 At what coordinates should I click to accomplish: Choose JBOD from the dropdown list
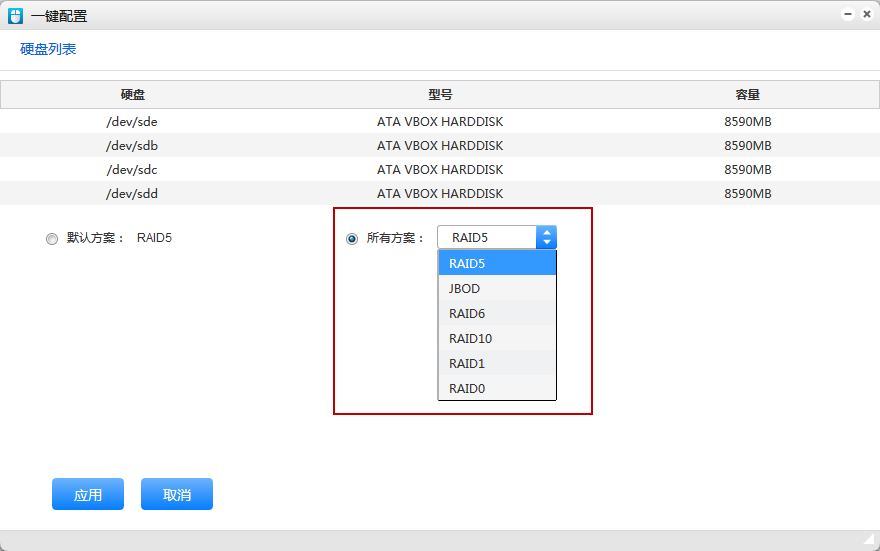(x=496, y=289)
